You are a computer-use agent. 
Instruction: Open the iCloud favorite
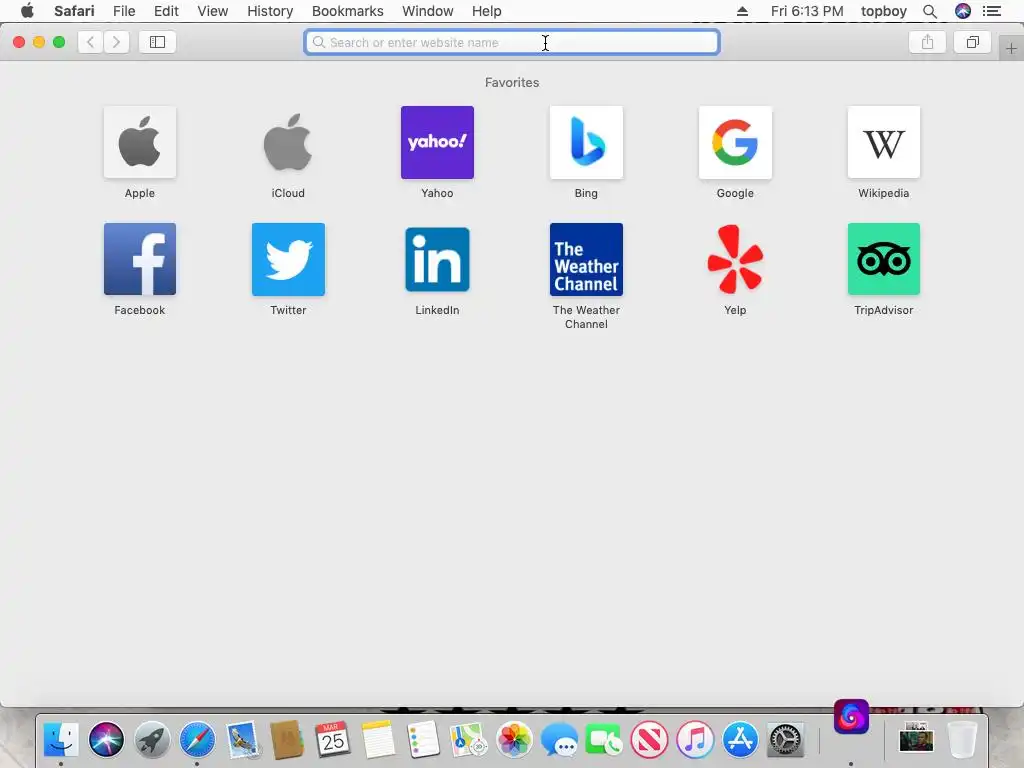click(288, 142)
